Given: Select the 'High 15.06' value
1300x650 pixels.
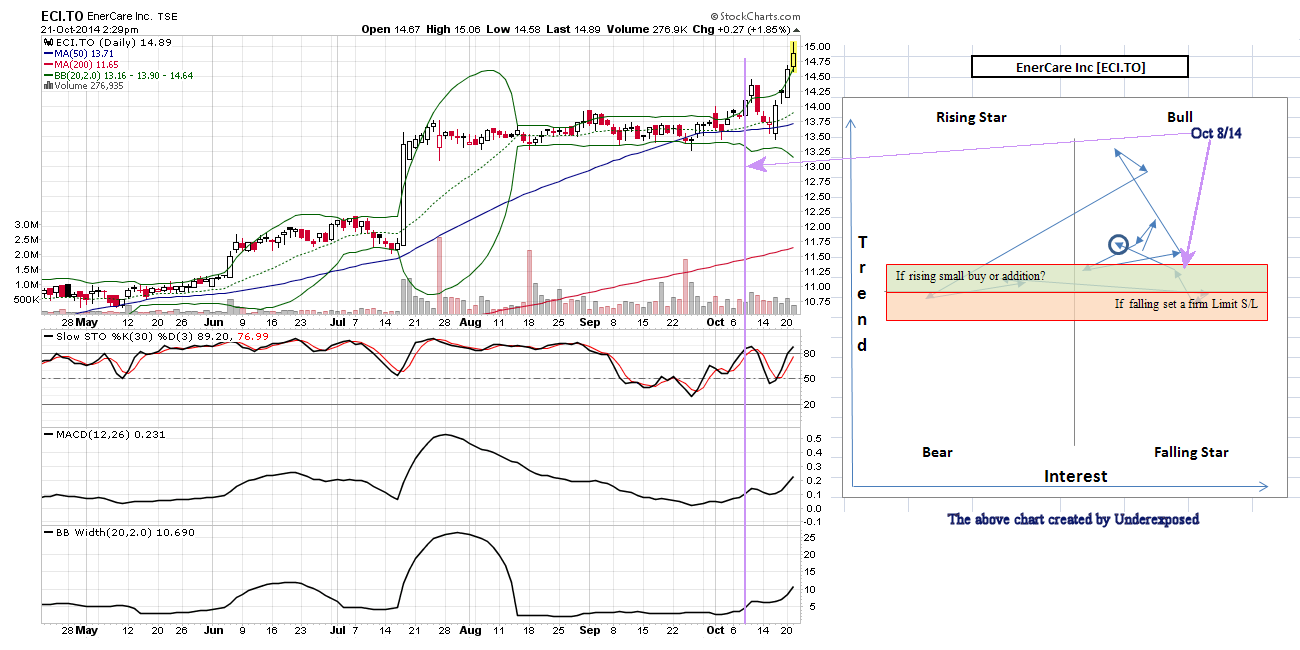Looking at the screenshot, I should click(x=453, y=30).
